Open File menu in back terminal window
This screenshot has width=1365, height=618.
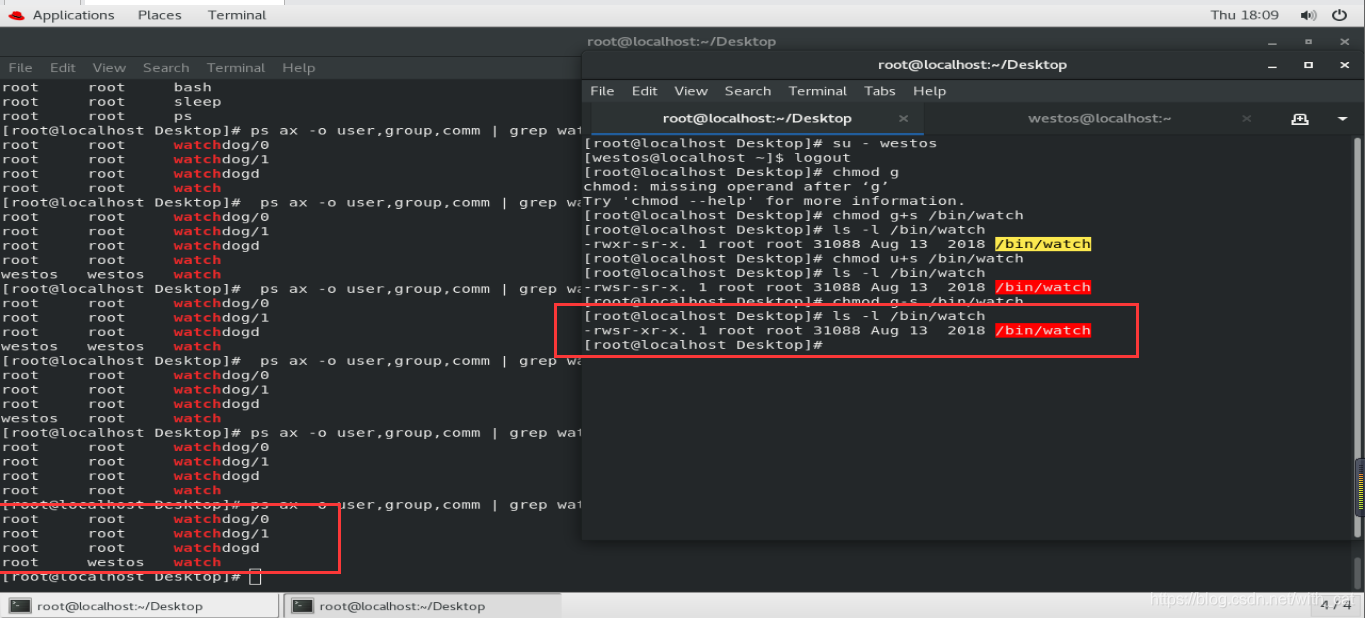(20, 68)
